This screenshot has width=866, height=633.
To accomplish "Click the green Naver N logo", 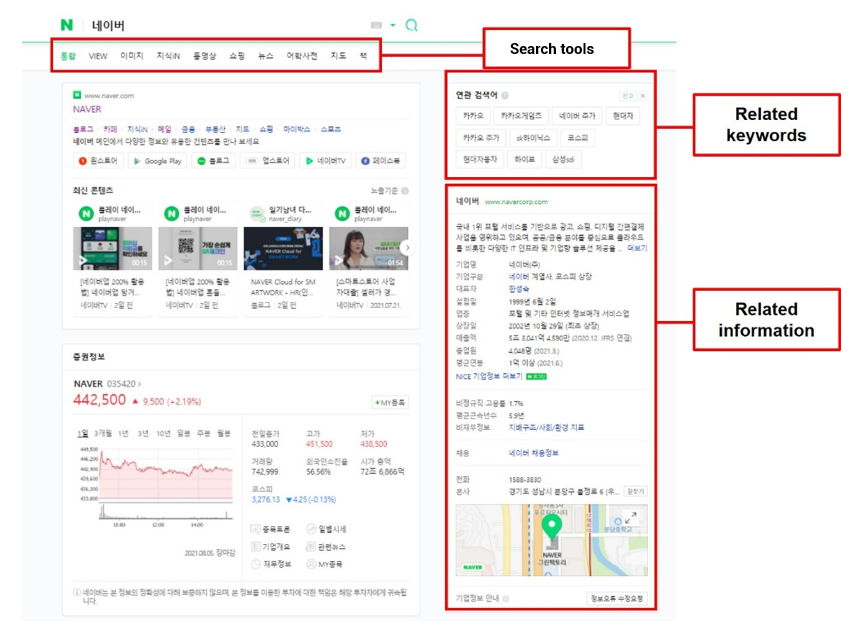I will 67,25.
